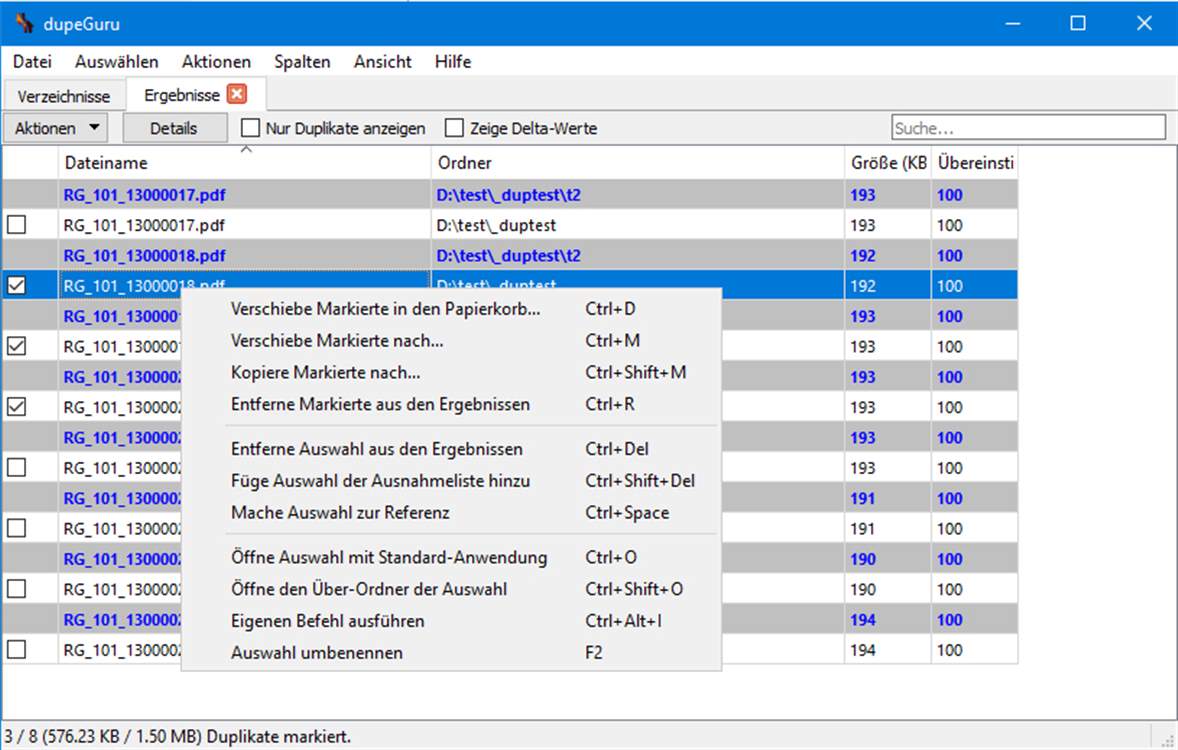
Task: Toggle the 'Zeige Delta-Werte' checkbox
Action: (454, 129)
